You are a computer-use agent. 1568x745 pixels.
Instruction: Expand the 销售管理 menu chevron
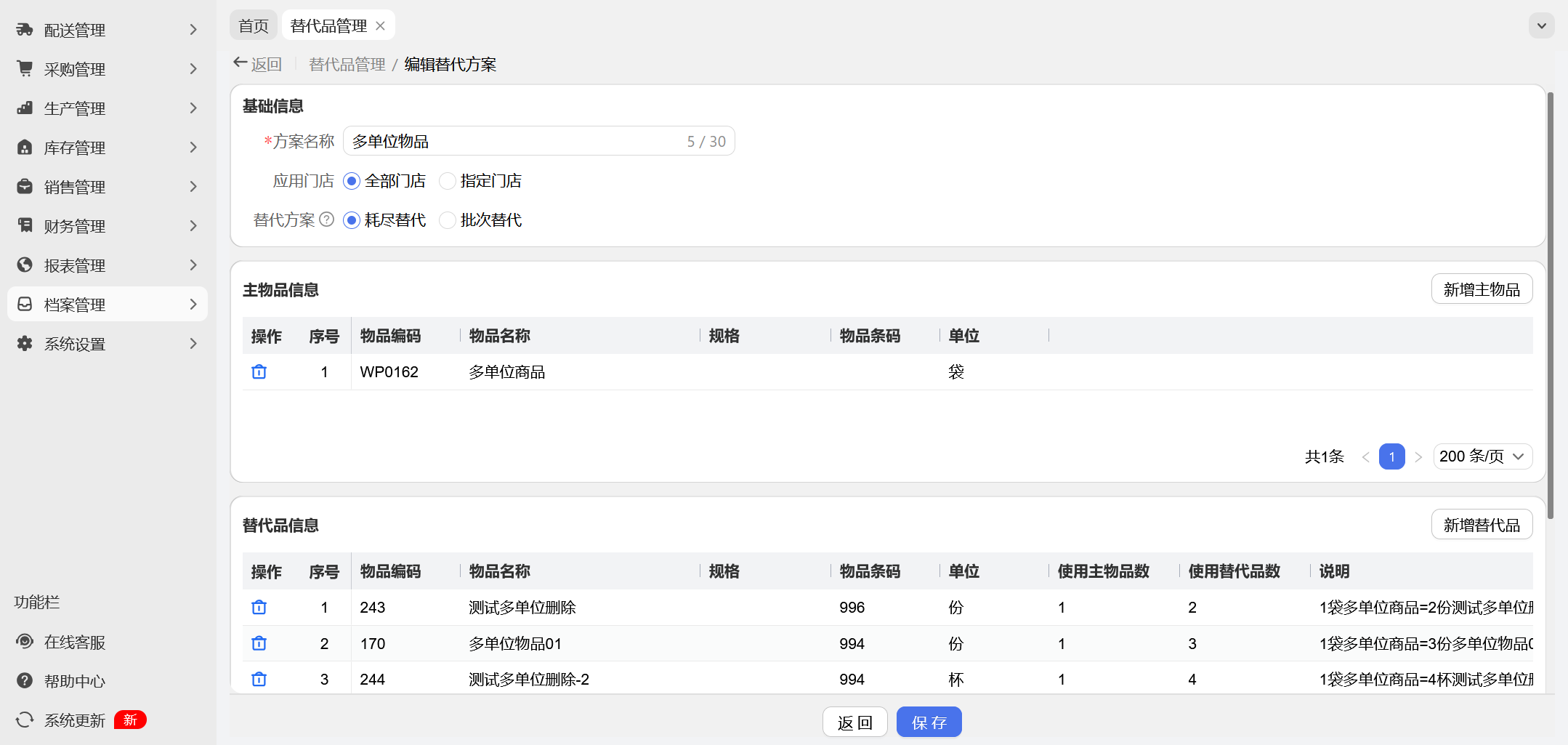[193, 187]
